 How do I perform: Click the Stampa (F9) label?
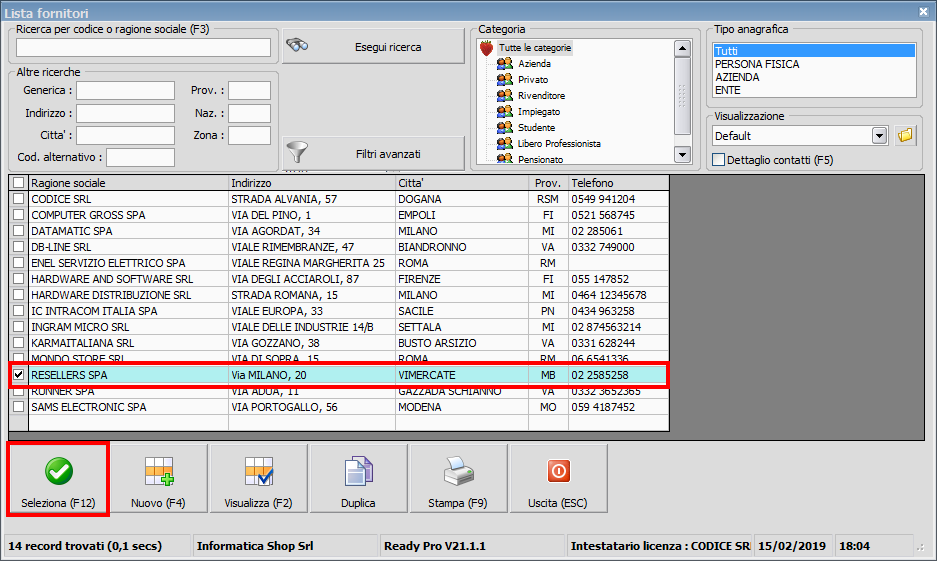pos(458,503)
